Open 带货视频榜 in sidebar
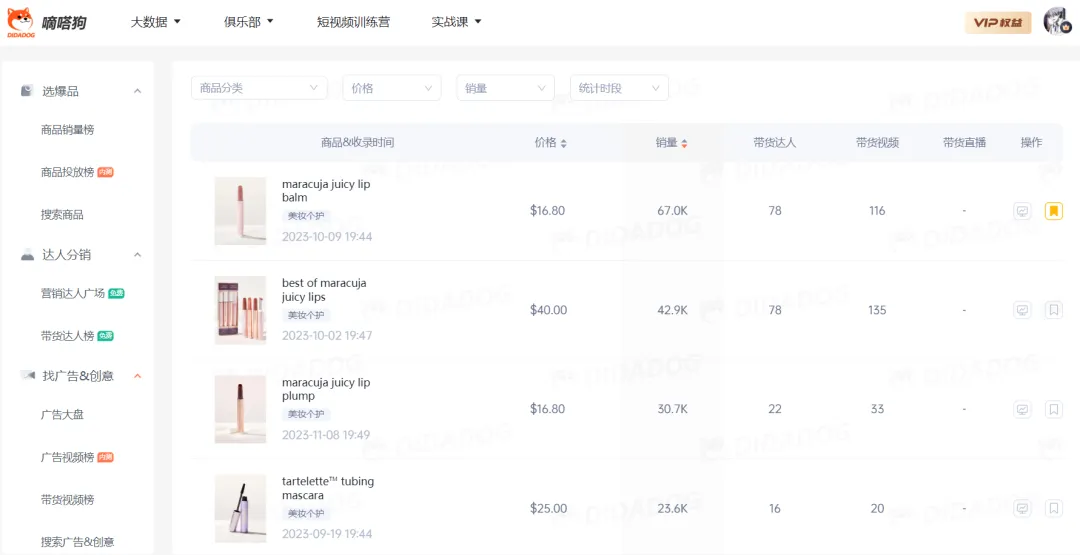 (x=68, y=500)
